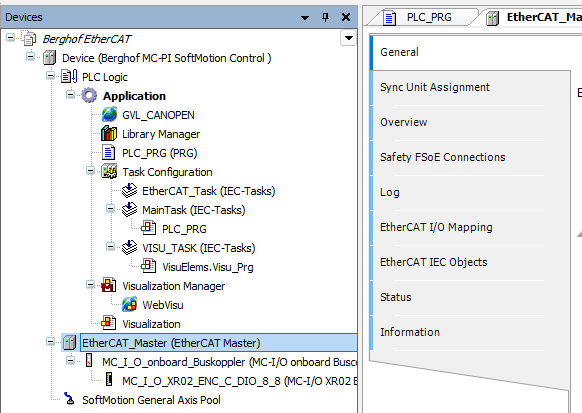Collapse the PLC Logic node
The width and height of the screenshot is (582, 413).
click(x=50, y=75)
